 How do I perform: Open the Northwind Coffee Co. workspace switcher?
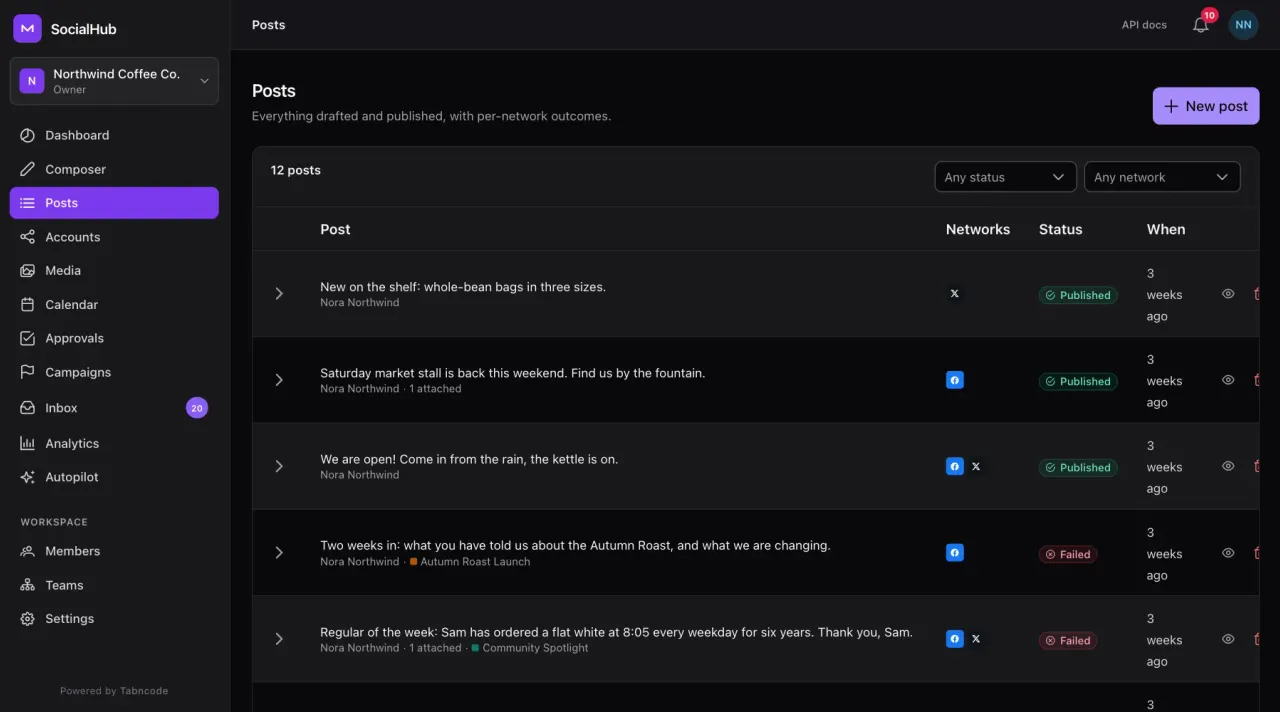(114, 81)
